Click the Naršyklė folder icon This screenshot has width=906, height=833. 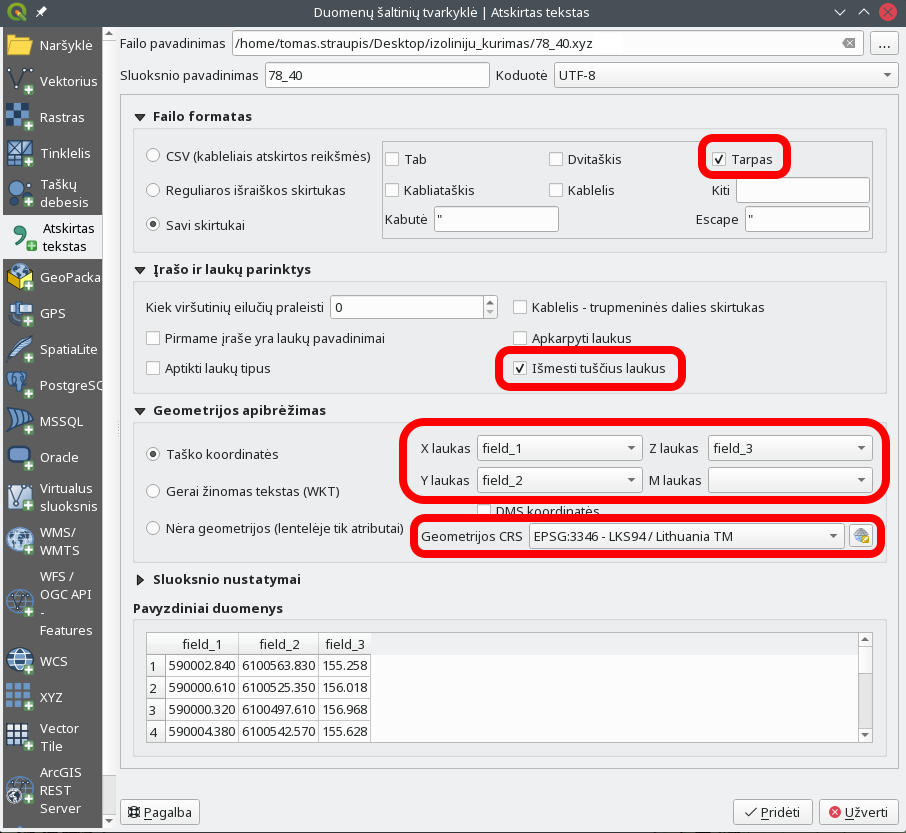pyautogui.click(x=20, y=45)
